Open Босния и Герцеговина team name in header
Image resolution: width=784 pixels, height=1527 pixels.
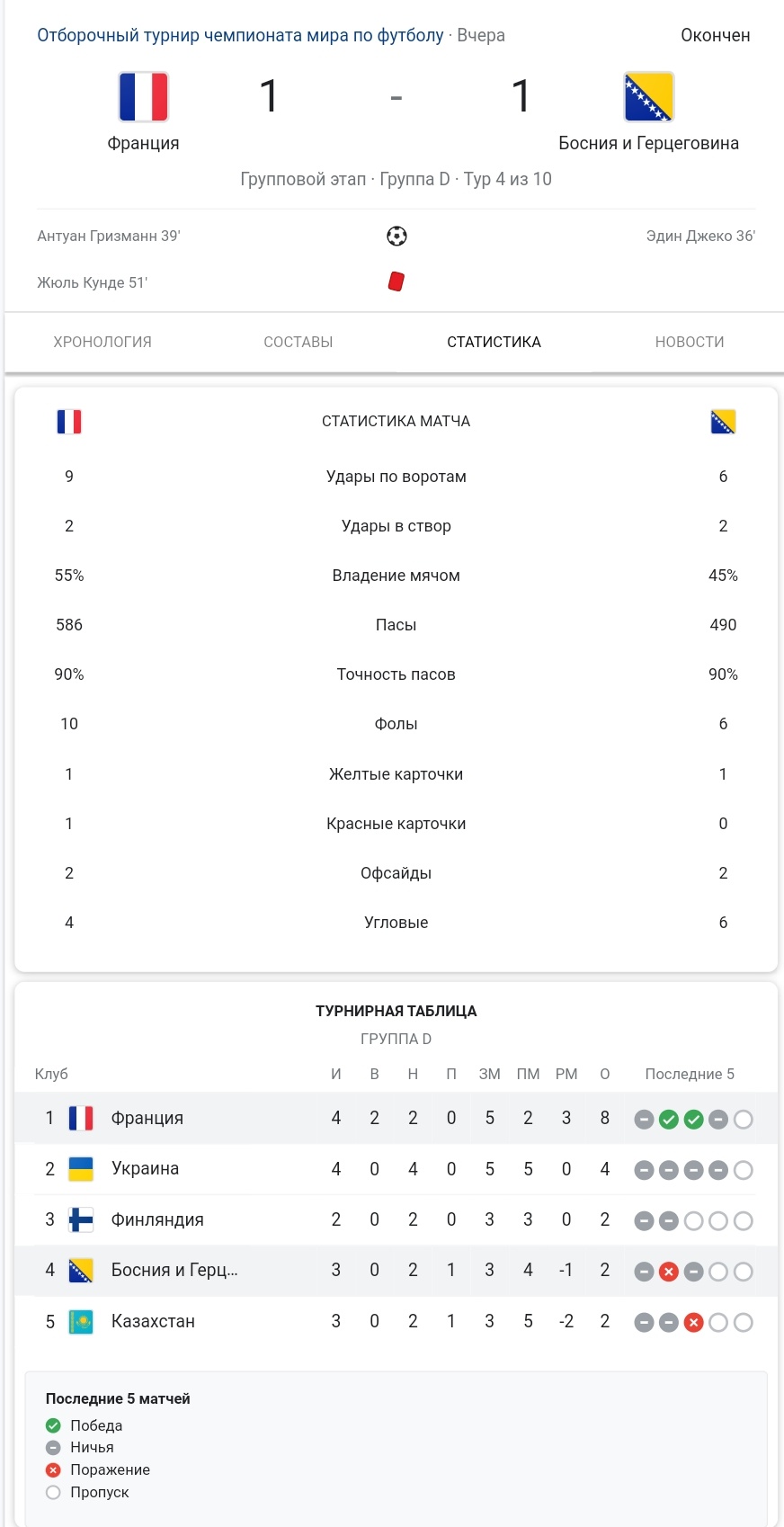pos(648,144)
